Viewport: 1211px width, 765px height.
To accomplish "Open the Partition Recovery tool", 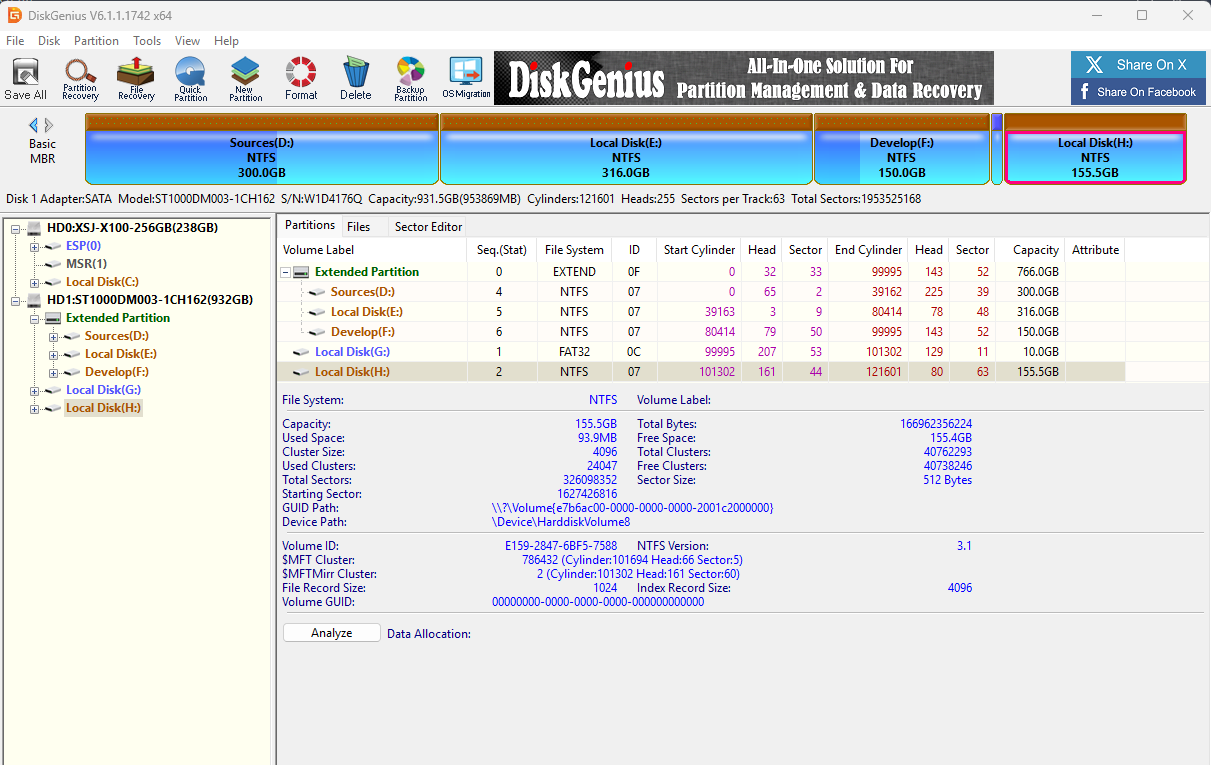I will click(80, 79).
